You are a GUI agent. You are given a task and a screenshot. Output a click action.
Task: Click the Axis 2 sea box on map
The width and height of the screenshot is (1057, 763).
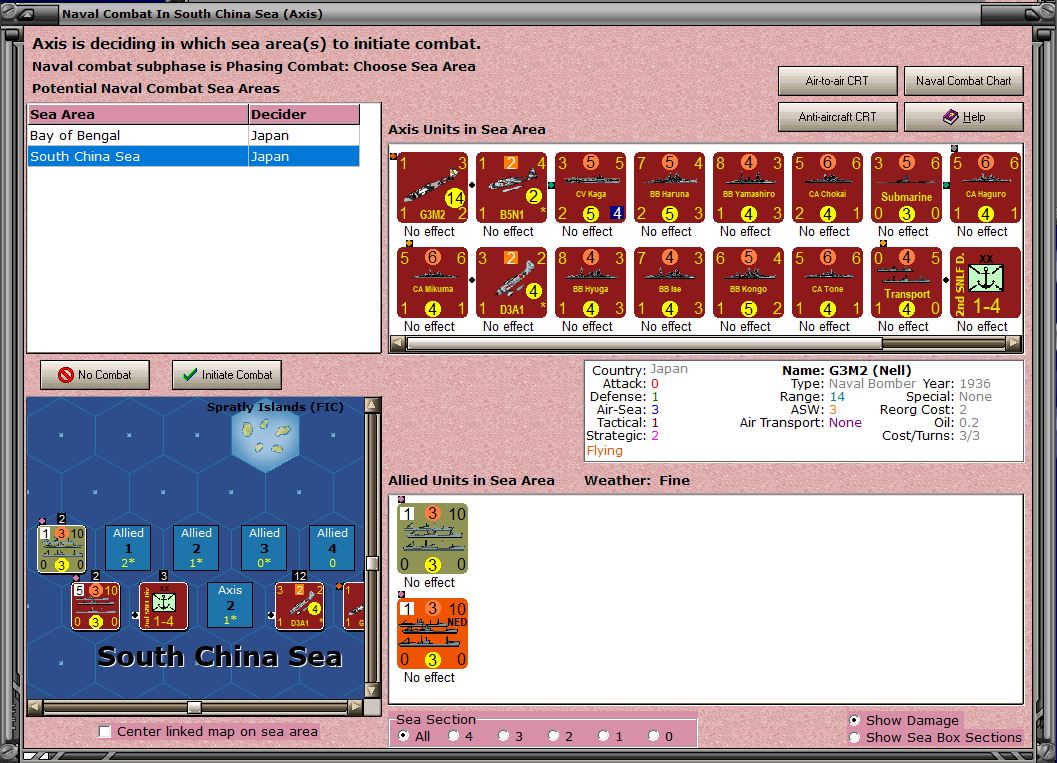(230, 605)
